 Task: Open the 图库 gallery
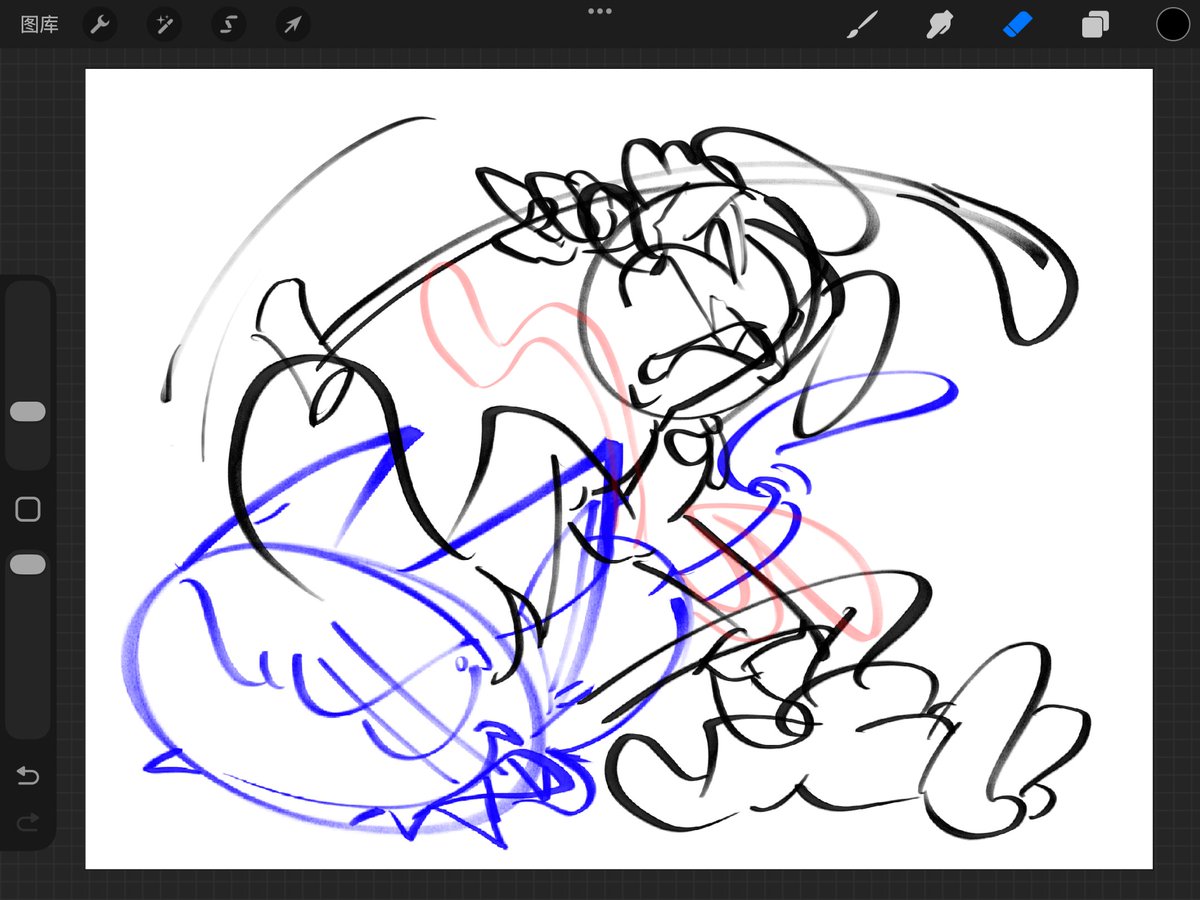point(39,25)
